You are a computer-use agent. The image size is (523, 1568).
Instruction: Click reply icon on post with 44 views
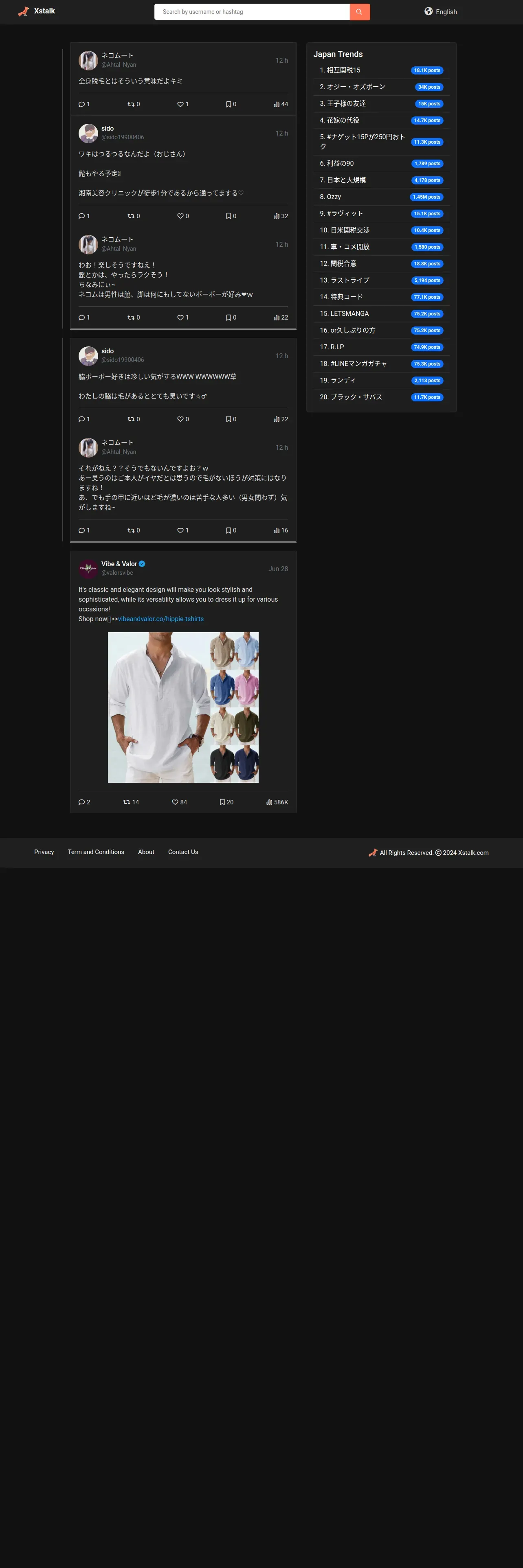[x=81, y=104]
